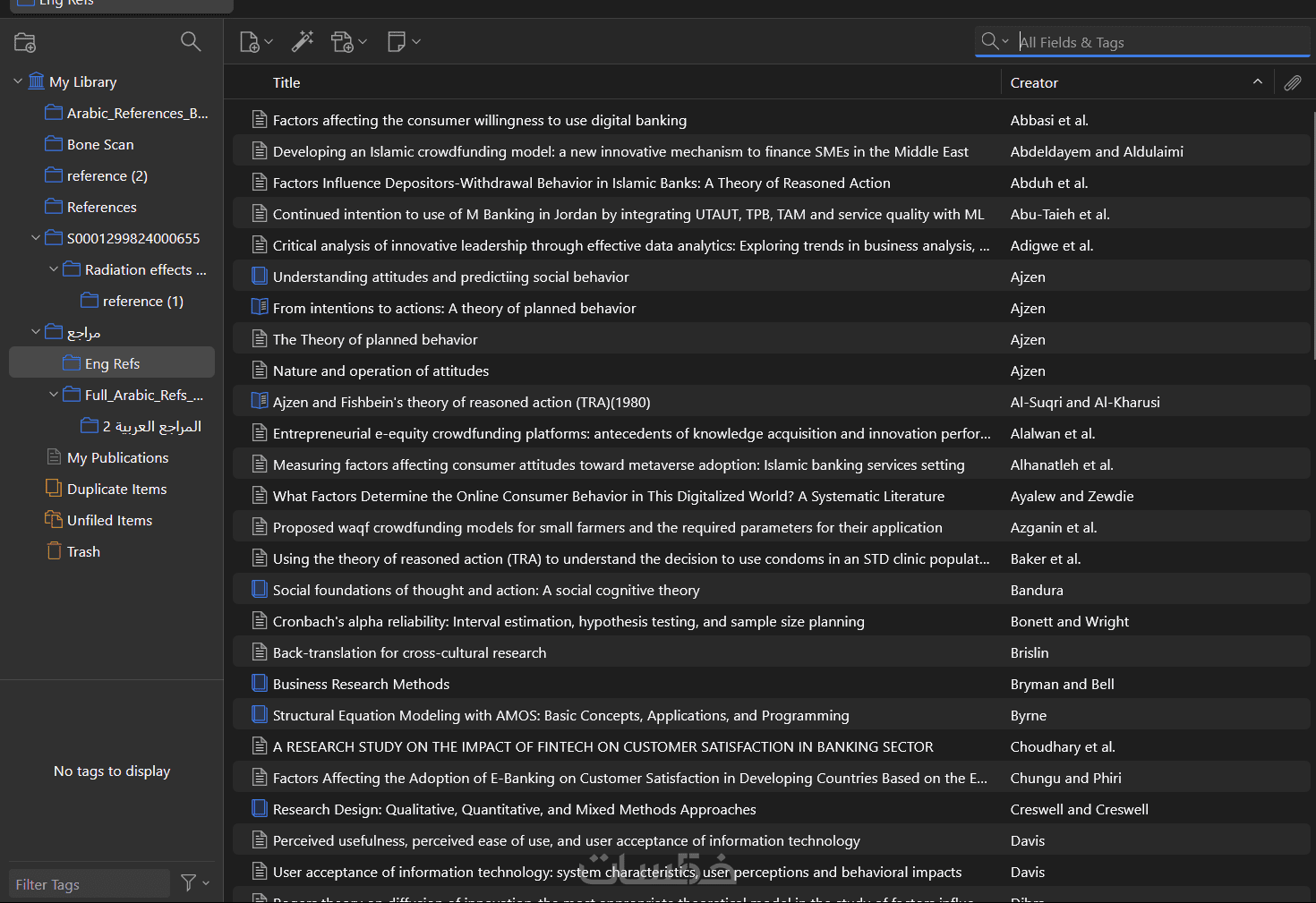Click the Add Attachment toolbar icon
Viewport: 1316px width, 903px height.
point(348,42)
